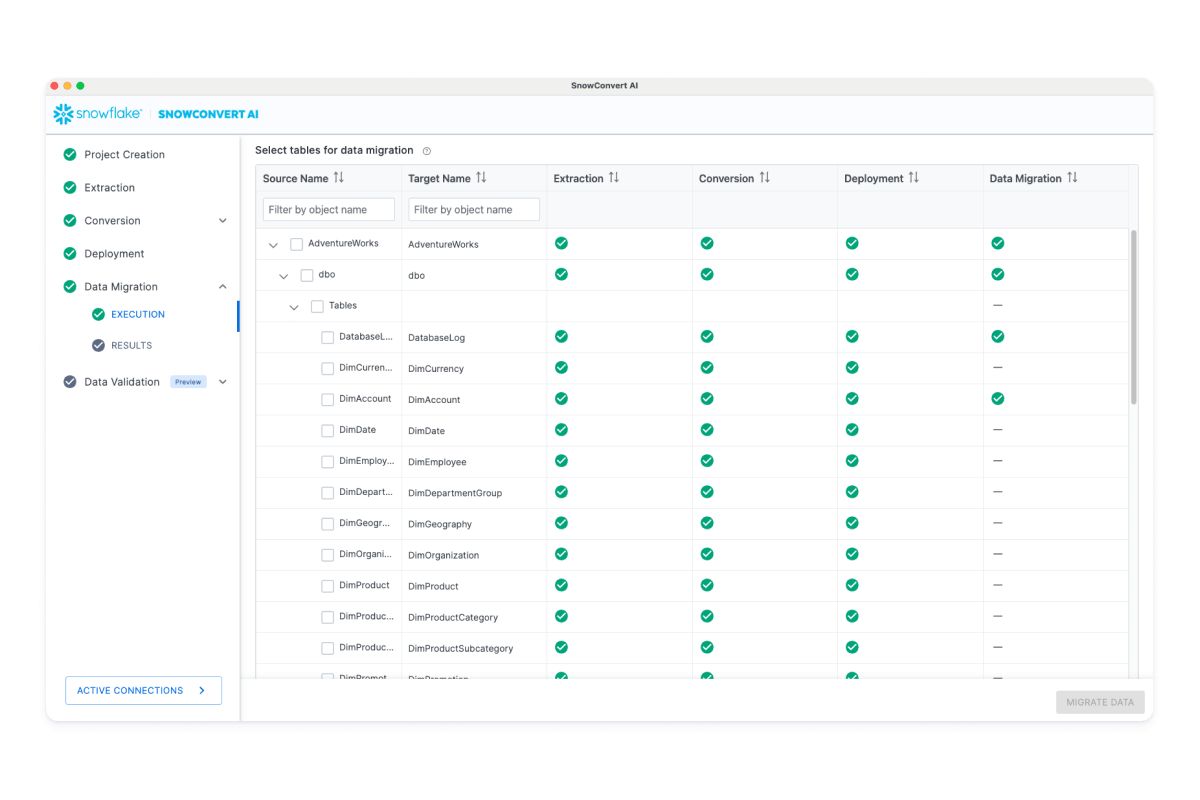Sort Conversion column arrows icon

pos(765,178)
